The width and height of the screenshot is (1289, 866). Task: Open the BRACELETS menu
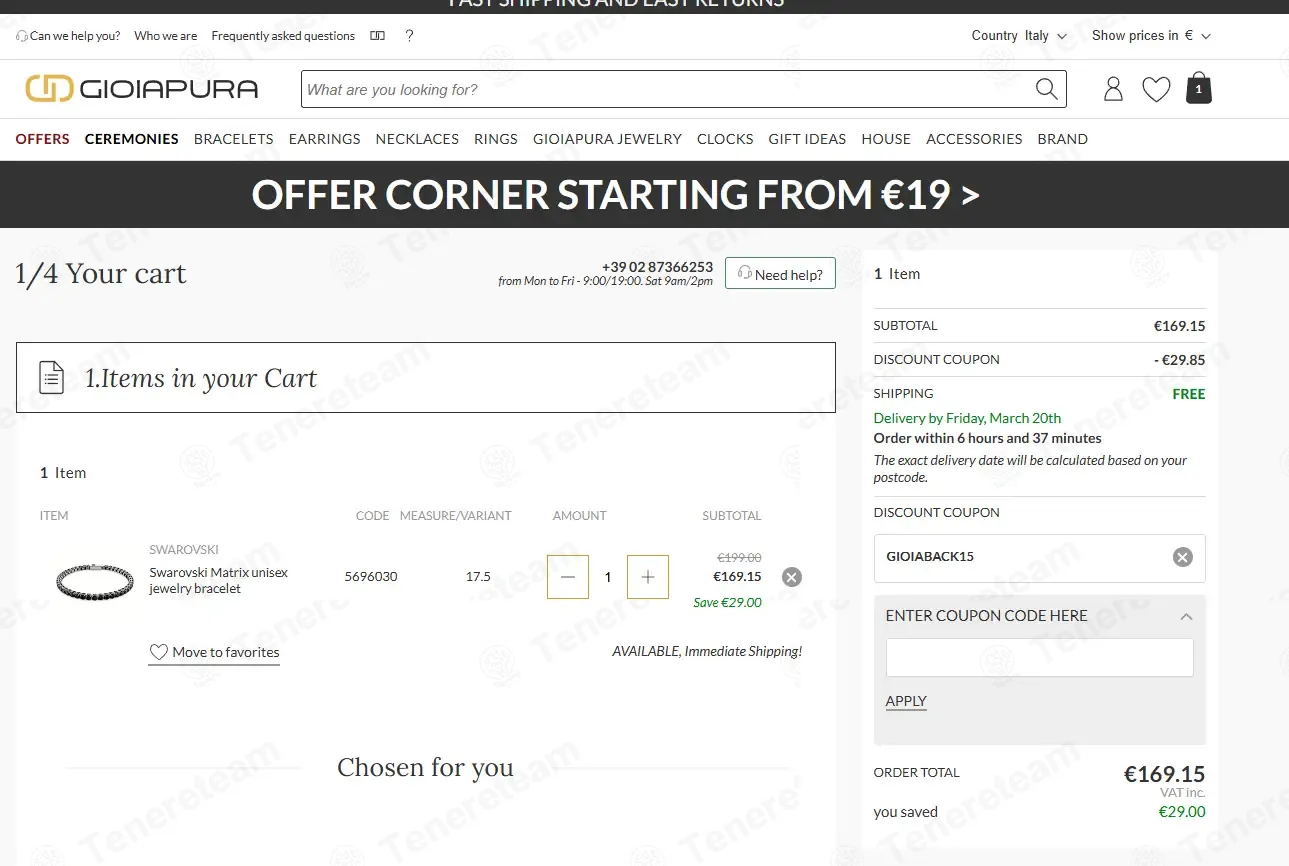pos(234,139)
